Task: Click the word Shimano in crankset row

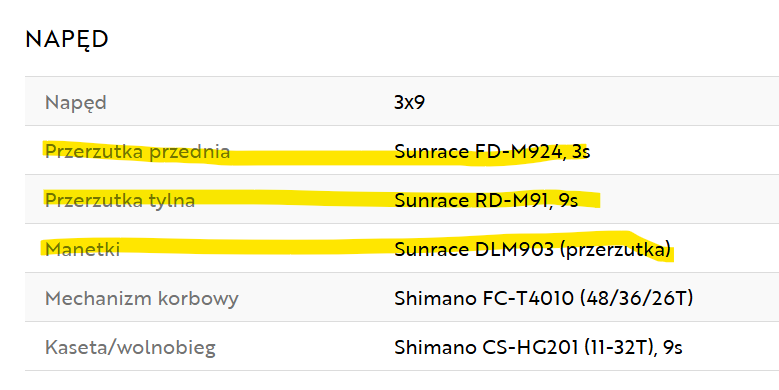Action: point(435,298)
